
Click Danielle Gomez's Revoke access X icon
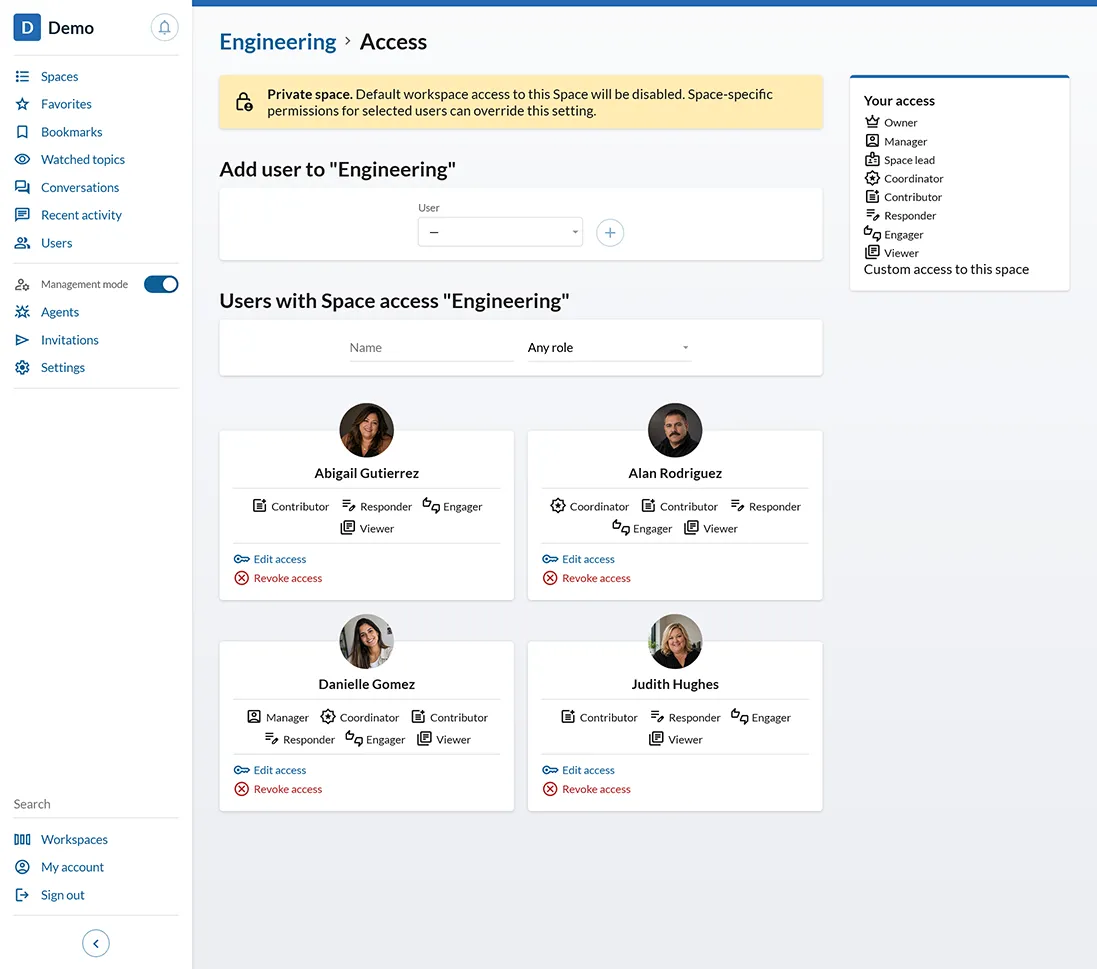click(x=241, y=789)
